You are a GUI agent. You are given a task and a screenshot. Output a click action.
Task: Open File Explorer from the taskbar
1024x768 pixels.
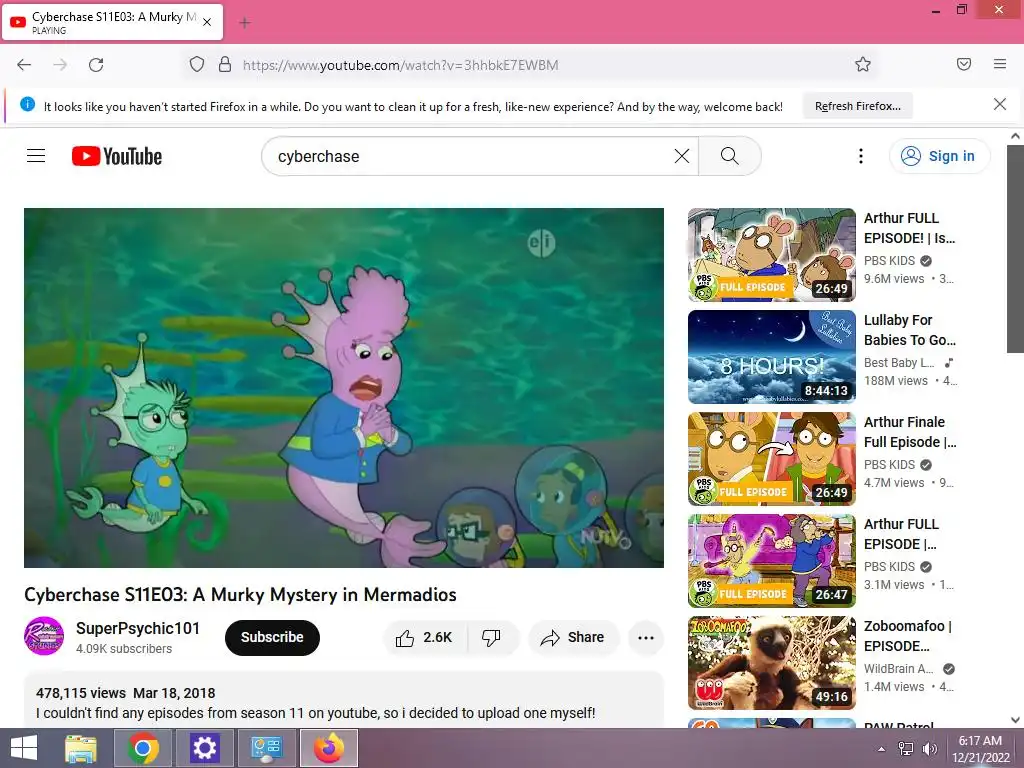click(81, 748)
